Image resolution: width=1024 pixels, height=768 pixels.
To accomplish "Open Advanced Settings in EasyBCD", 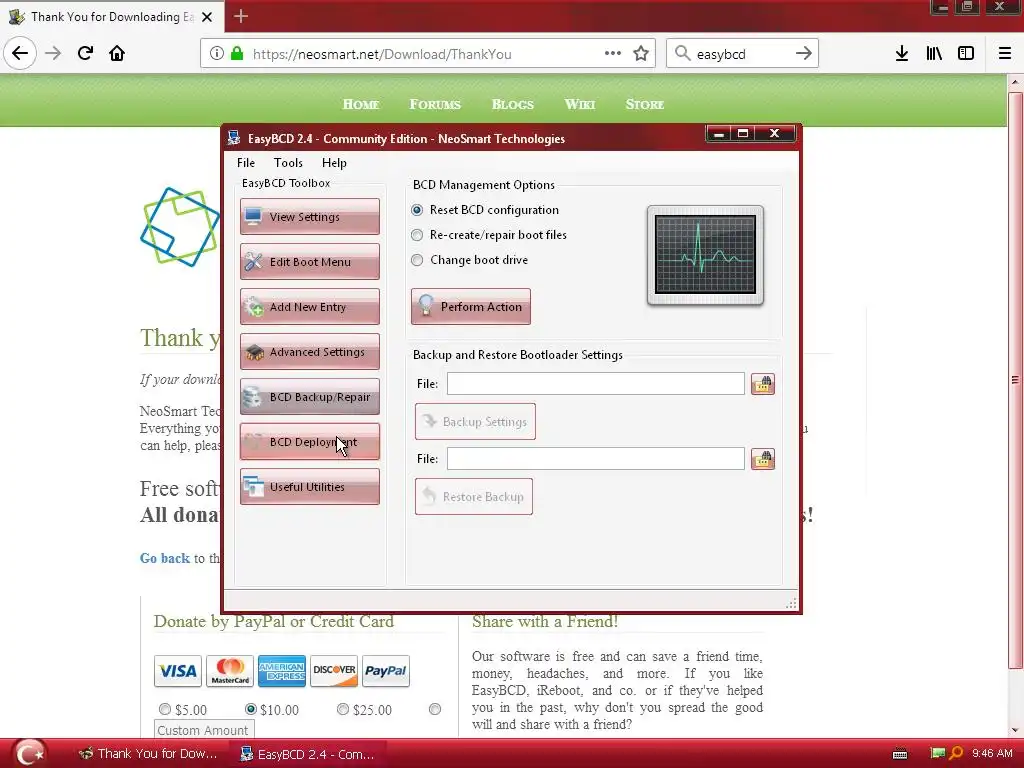I will [x=310, y=351].
